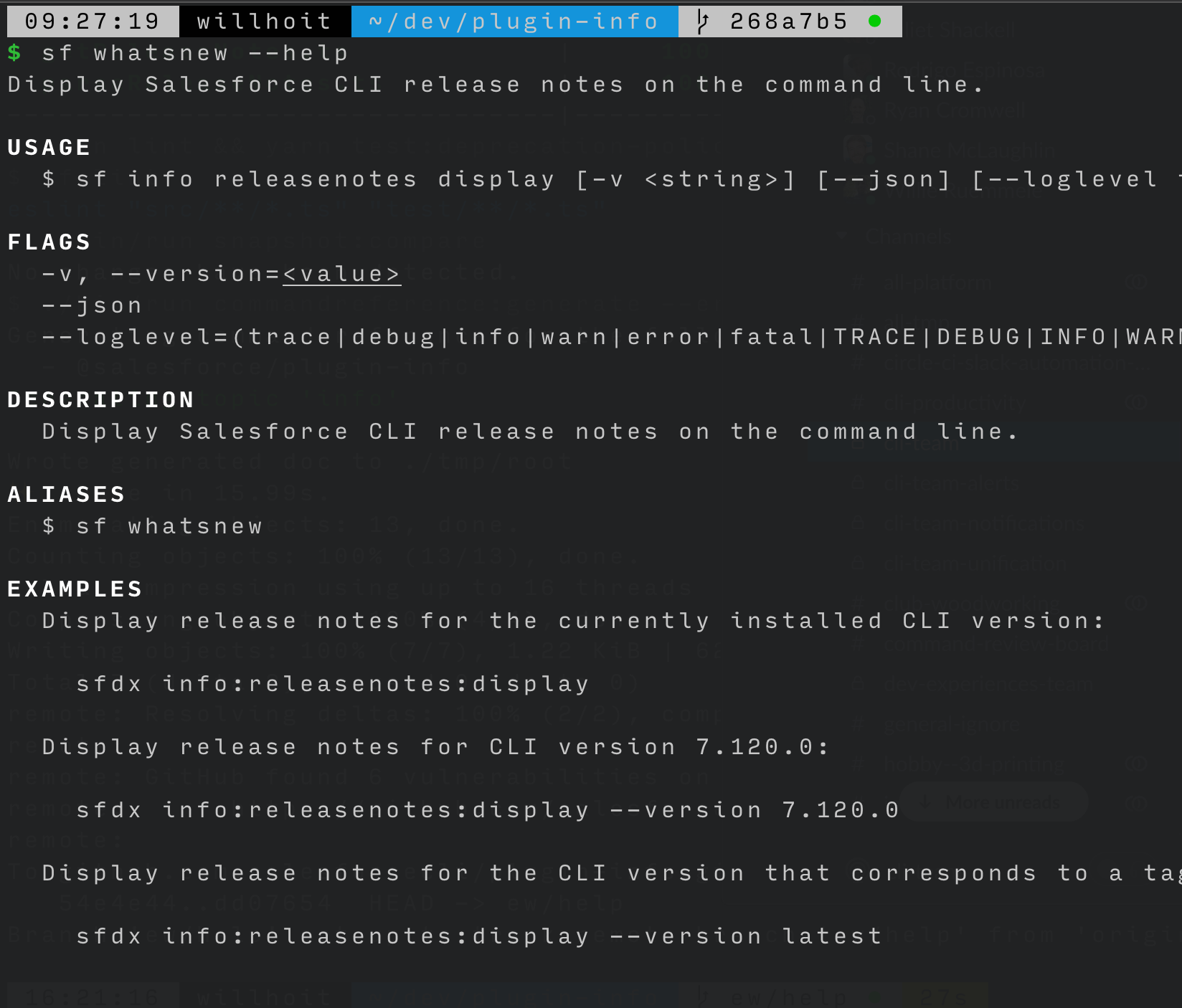Click the green dollar prompt symbol
The width and height of the screenshot is (1182, 1008).
pos(14,53)
